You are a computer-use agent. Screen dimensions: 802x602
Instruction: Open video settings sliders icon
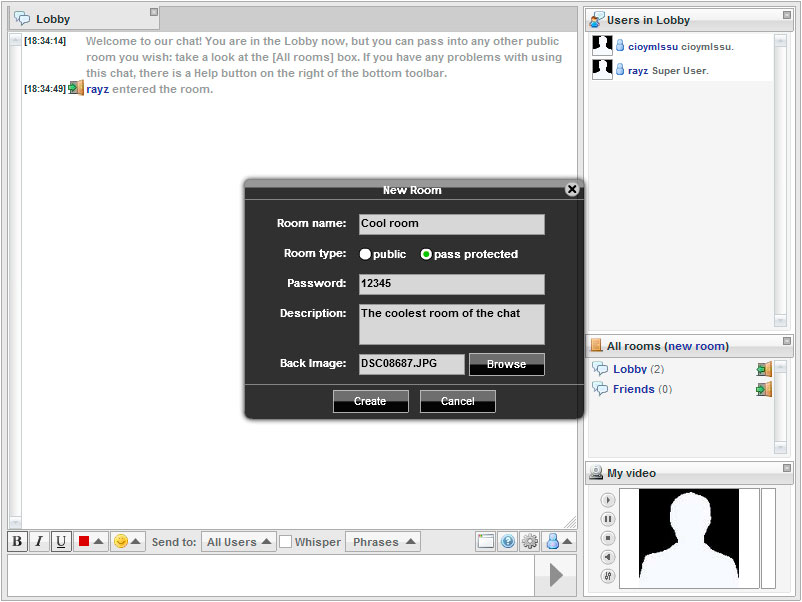tap(608, 576)
